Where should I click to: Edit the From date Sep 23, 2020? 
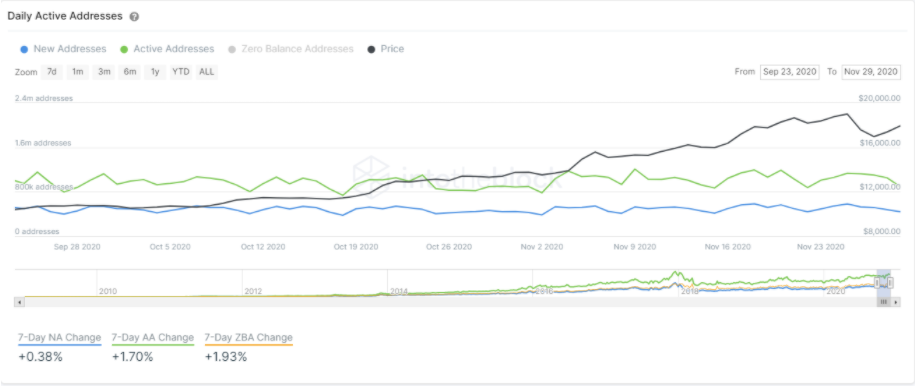(790, 72)
